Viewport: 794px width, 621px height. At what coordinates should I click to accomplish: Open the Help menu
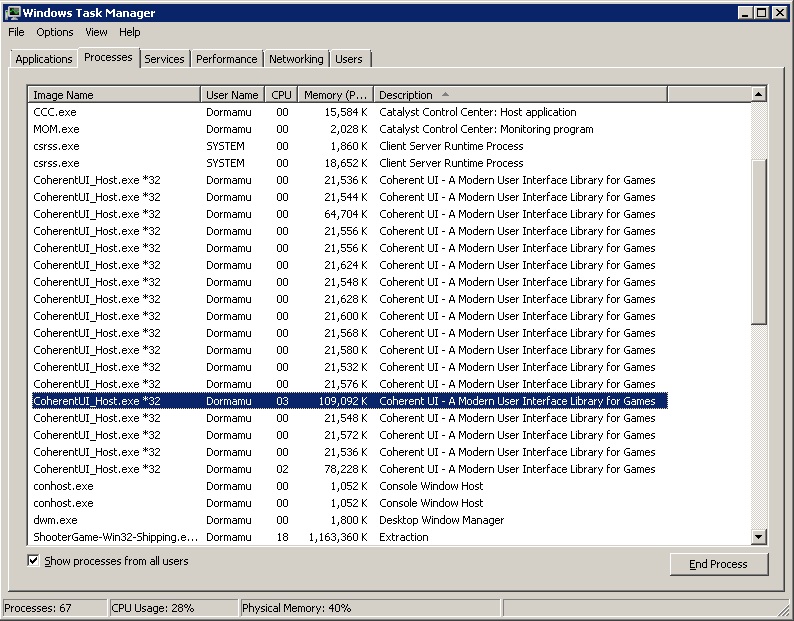(x=130, y=32)
